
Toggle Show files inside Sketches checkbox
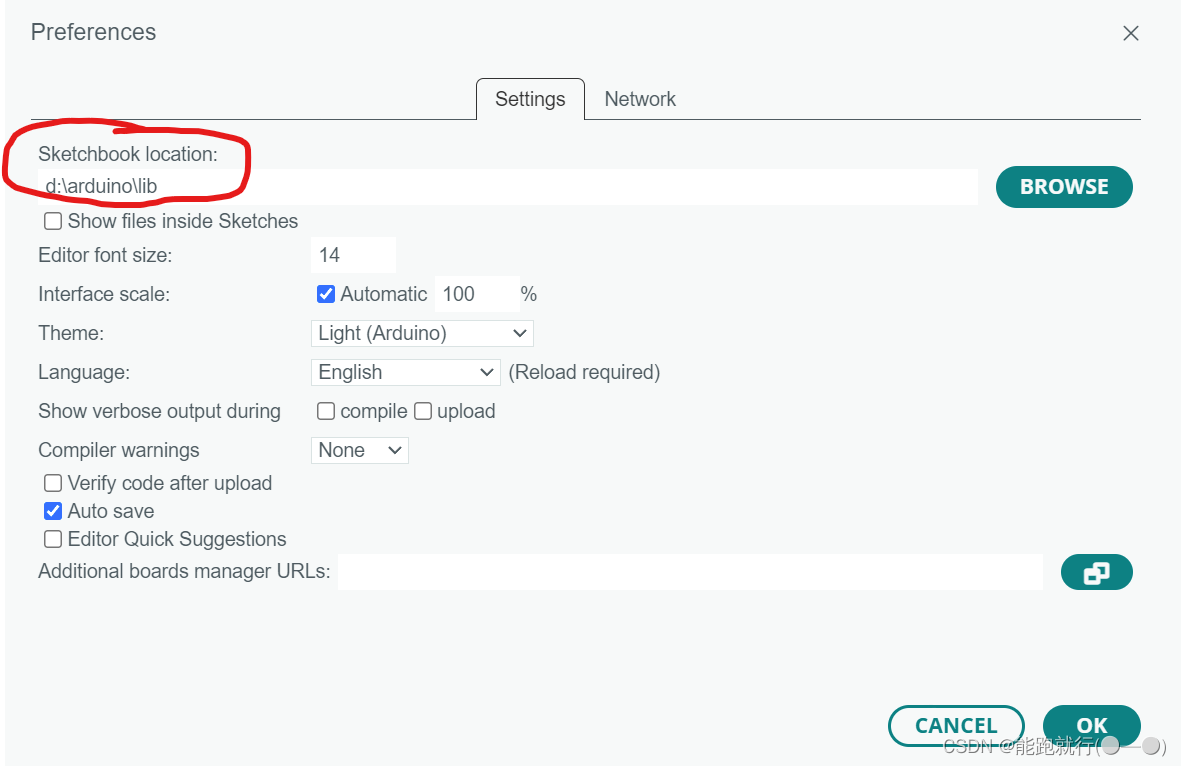[53, 221]
